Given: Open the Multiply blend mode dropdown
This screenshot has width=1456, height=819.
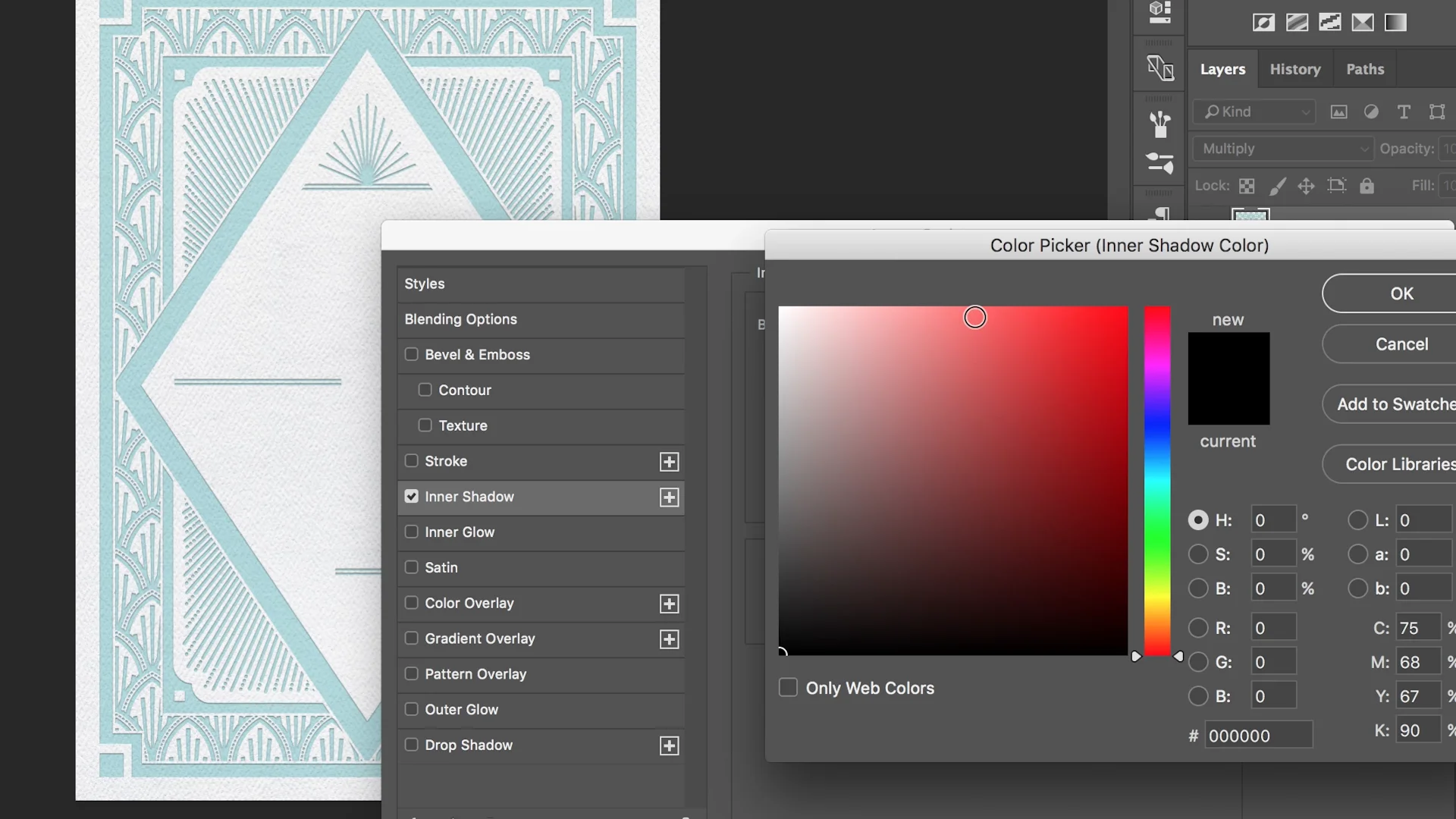Looking at the screenshot, I should (x=1283, y=149).
